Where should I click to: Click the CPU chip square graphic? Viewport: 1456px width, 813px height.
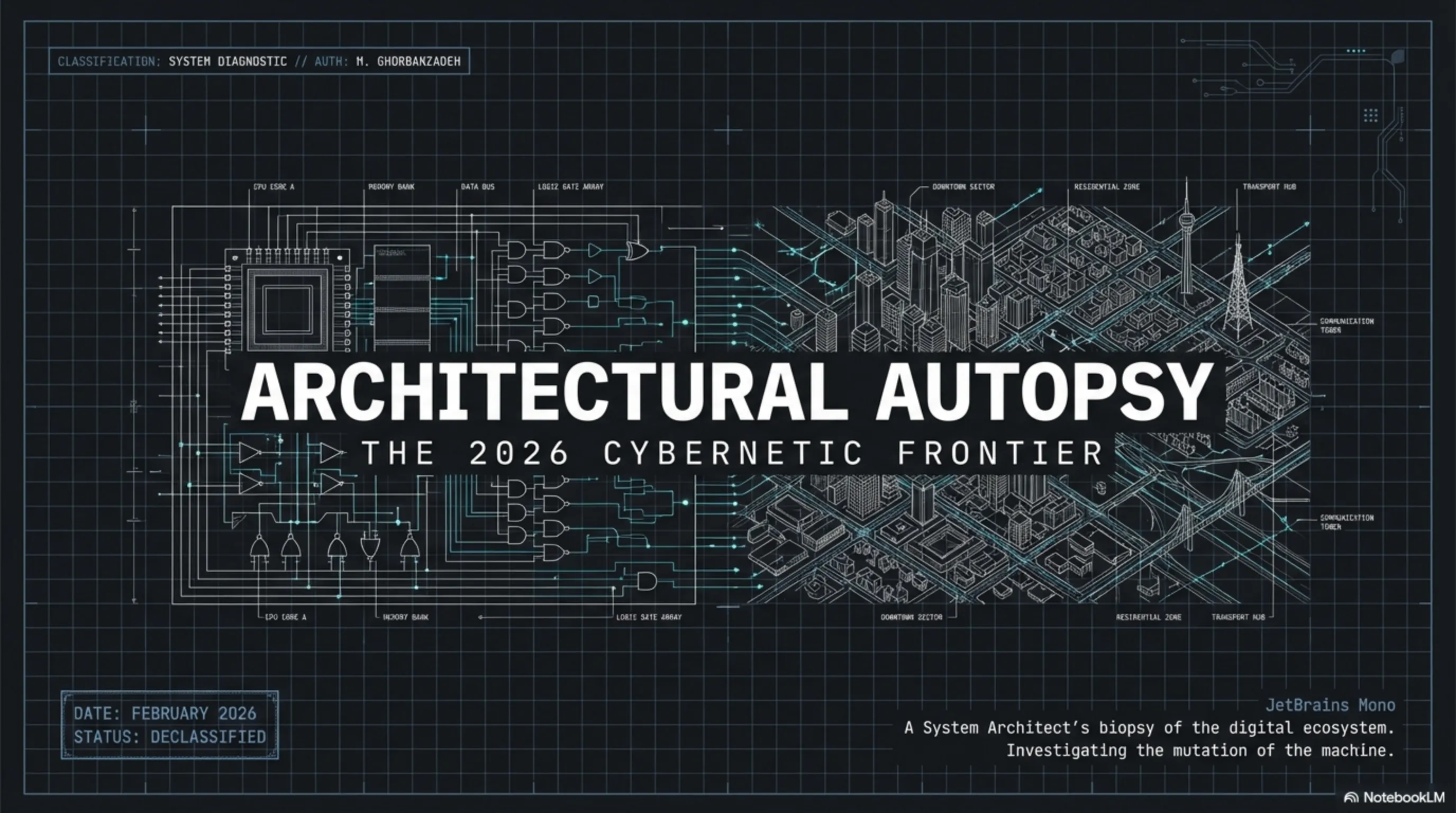[287, 309]
